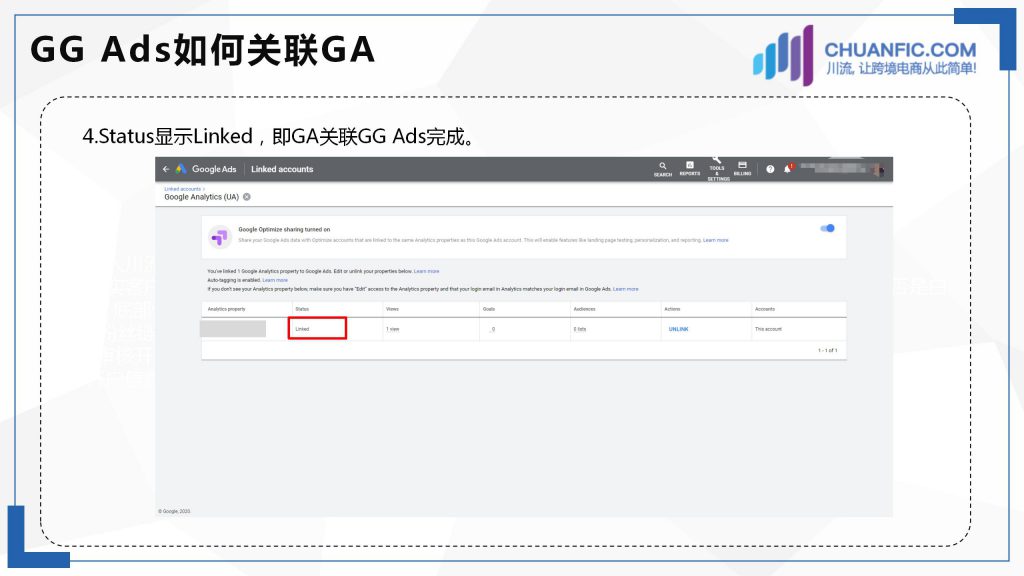Click Learn more after Optimize sharing description
Viewport: 1024px width, 576px height.
[716, 240]
